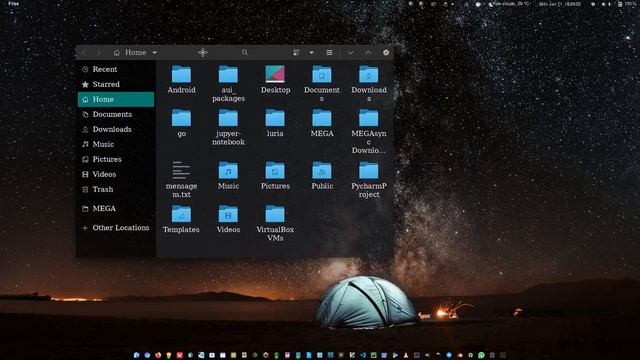This screenshot has width=640, height=360.
Task: Click the down chevron window button
Action: (350, 53)
